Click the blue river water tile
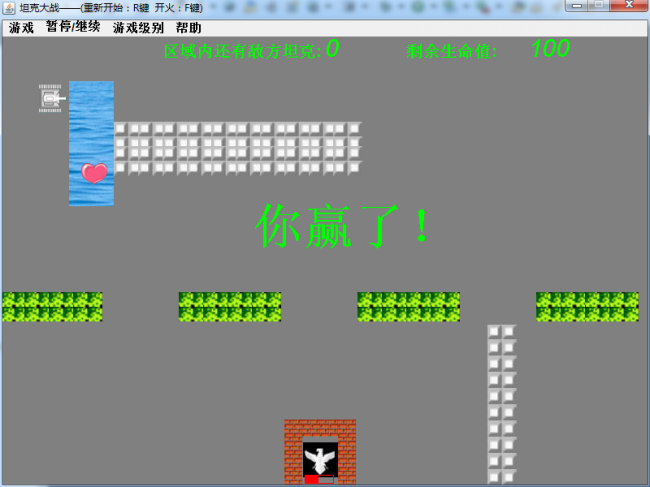Viewport: 650px width, 487px height. [91, 143]
